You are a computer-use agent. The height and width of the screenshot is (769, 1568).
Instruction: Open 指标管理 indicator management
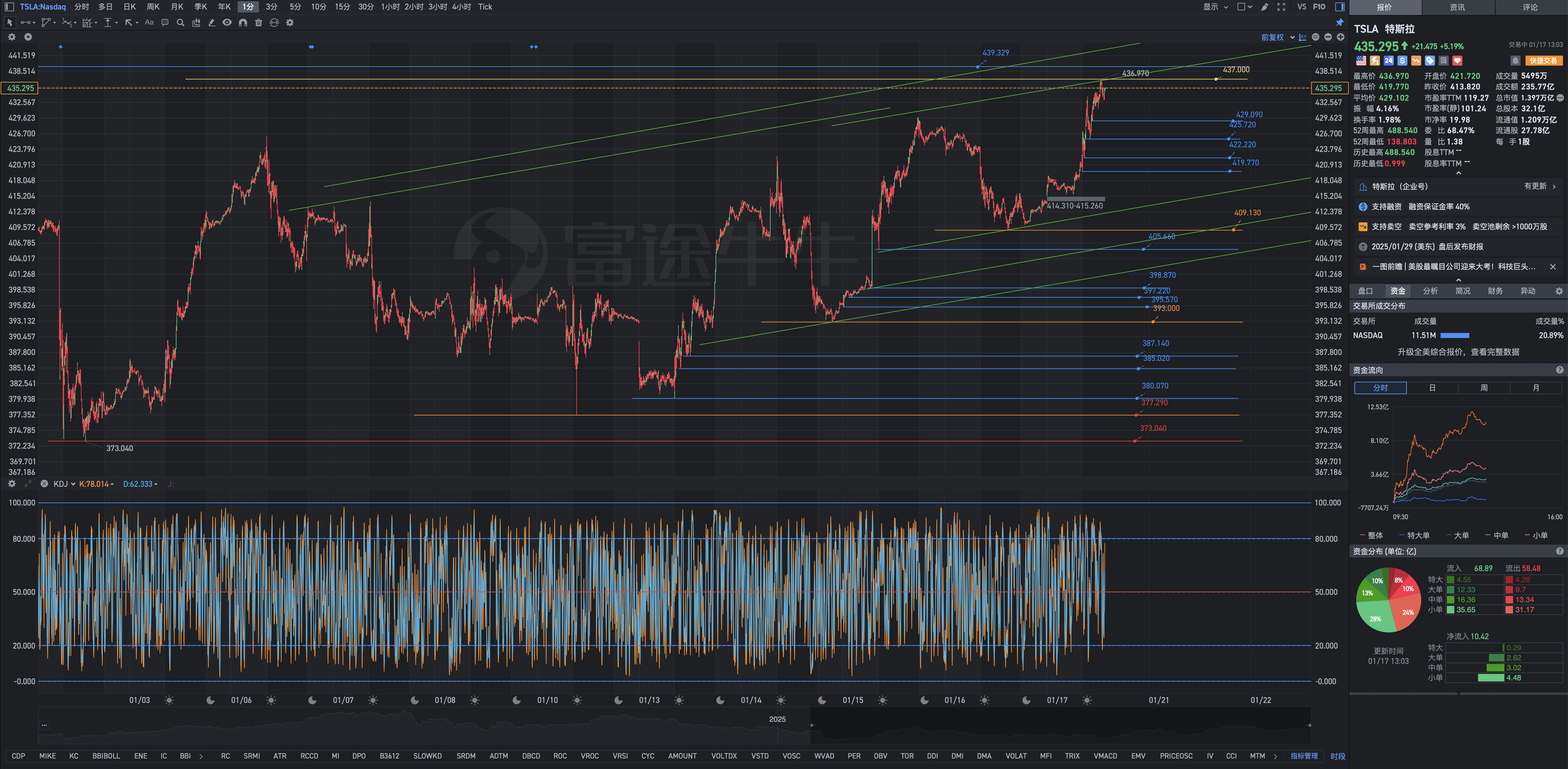pyautogui.click(x=1304, y=756)
